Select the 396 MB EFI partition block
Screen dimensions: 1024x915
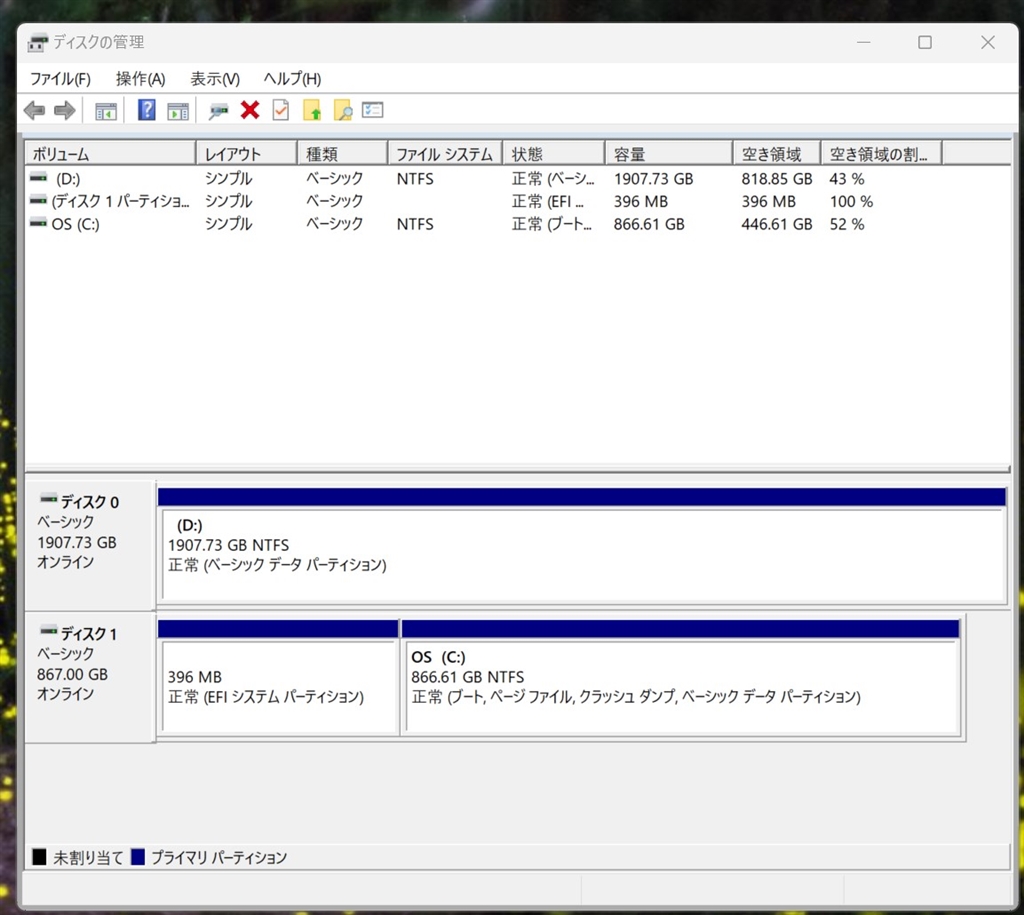tap(279, 687)
